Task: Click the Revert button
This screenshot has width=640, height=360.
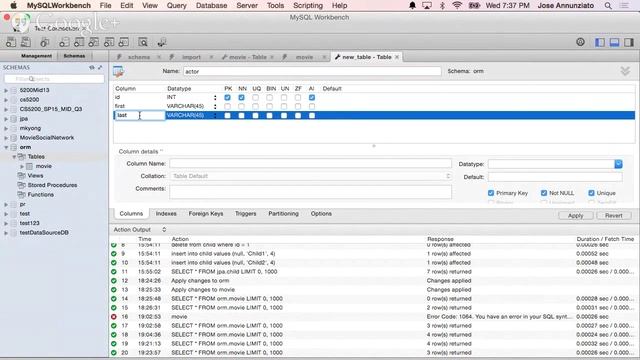Action: (x=613, y=216)
